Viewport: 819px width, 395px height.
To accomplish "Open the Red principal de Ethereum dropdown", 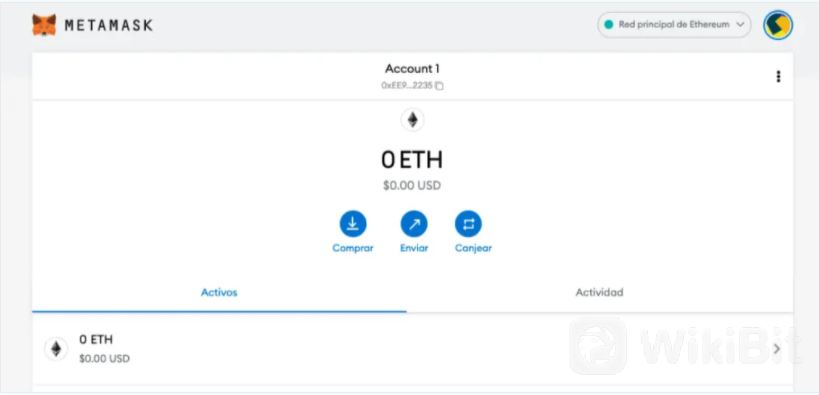I will coord(674,25).
